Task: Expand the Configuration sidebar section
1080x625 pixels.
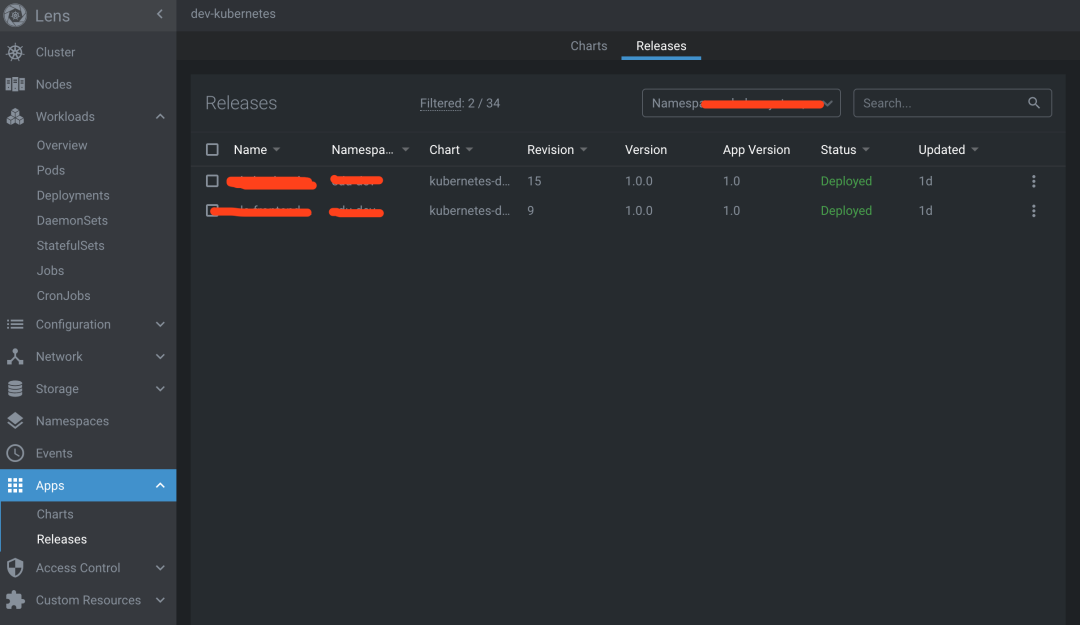Action: (x=160, y=325)
